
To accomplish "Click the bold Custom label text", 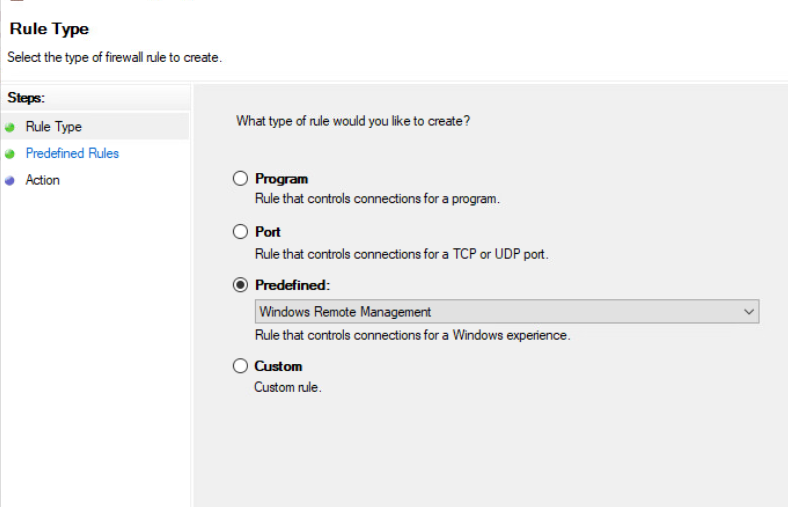I will tap(278, 366).
